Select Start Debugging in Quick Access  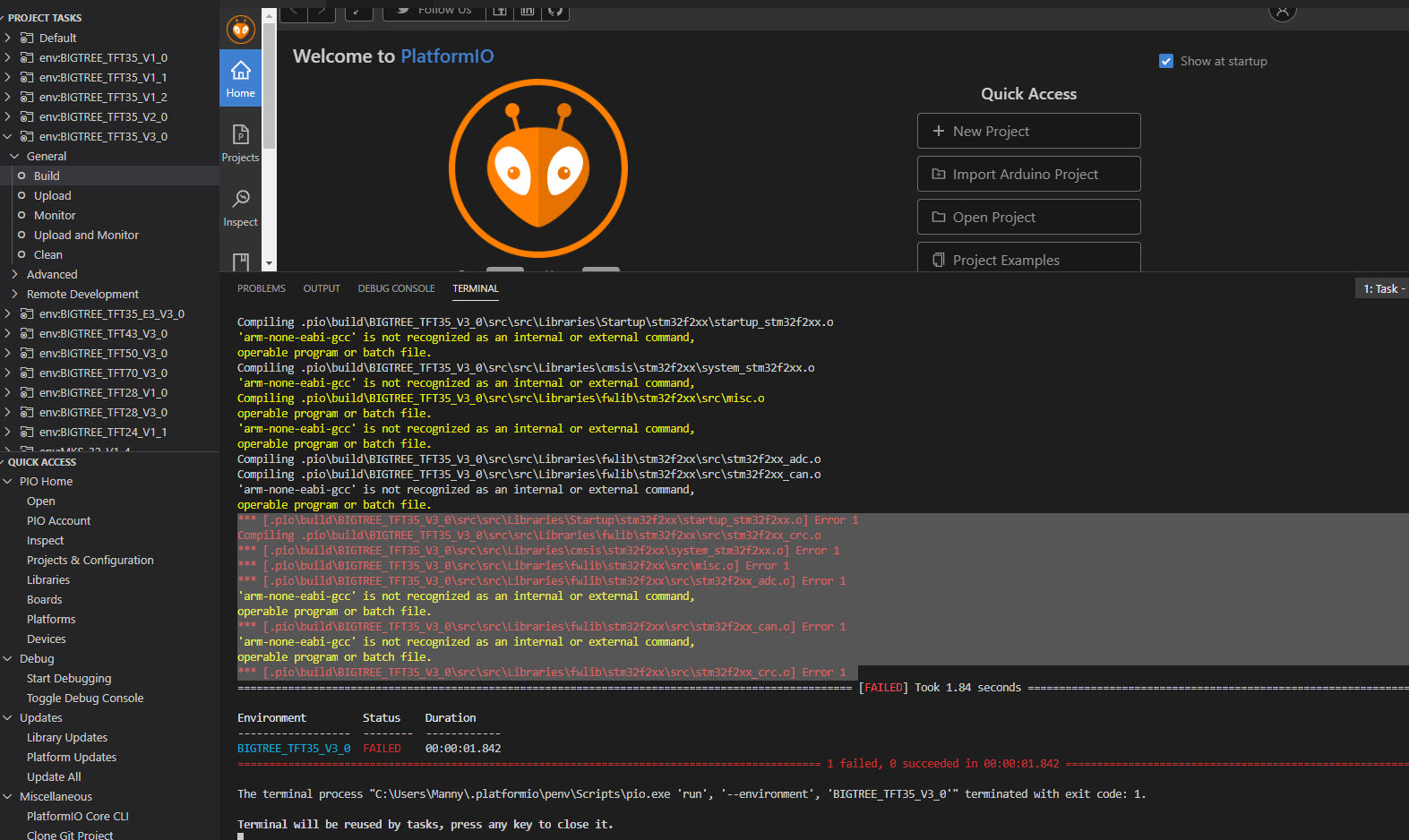click(69, 678)
